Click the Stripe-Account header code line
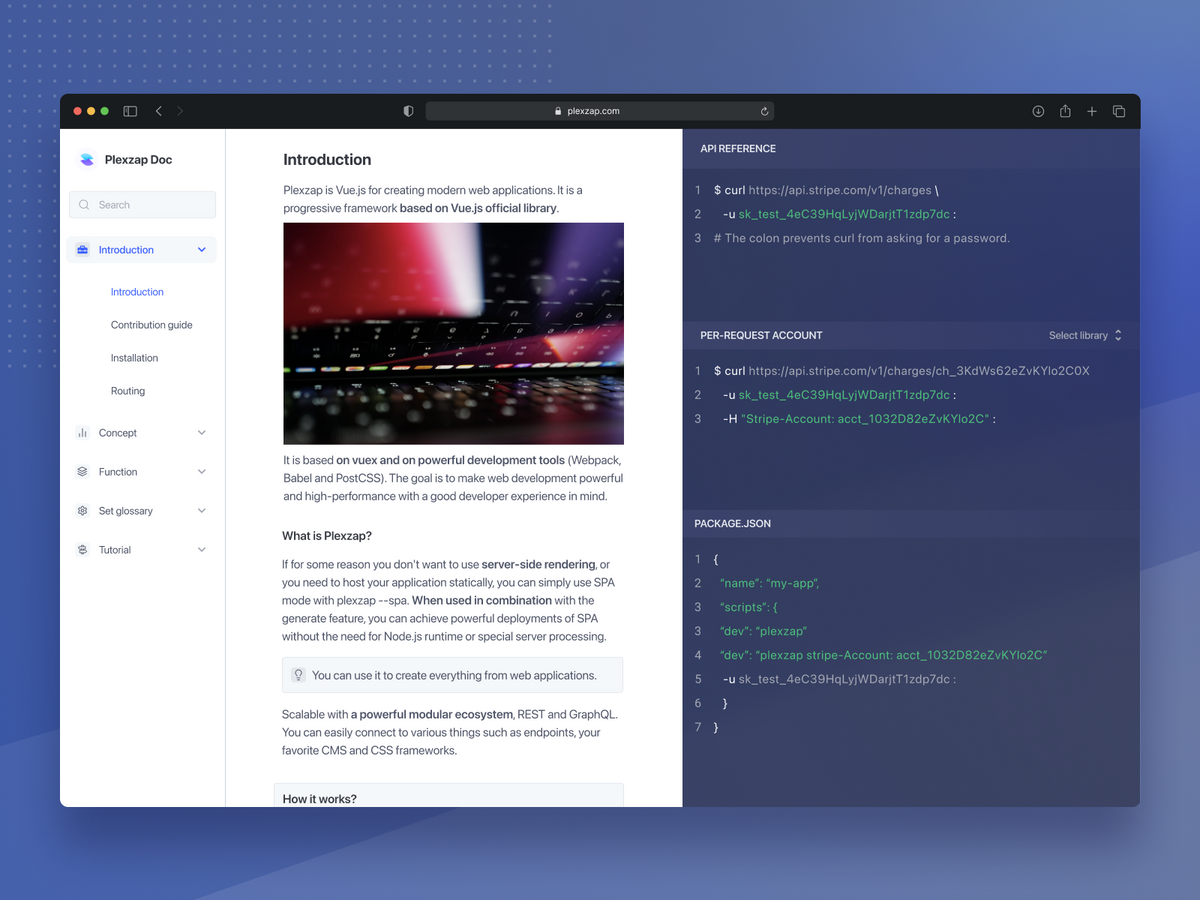This screenshot has height=900, width=1200. (859, 419)
